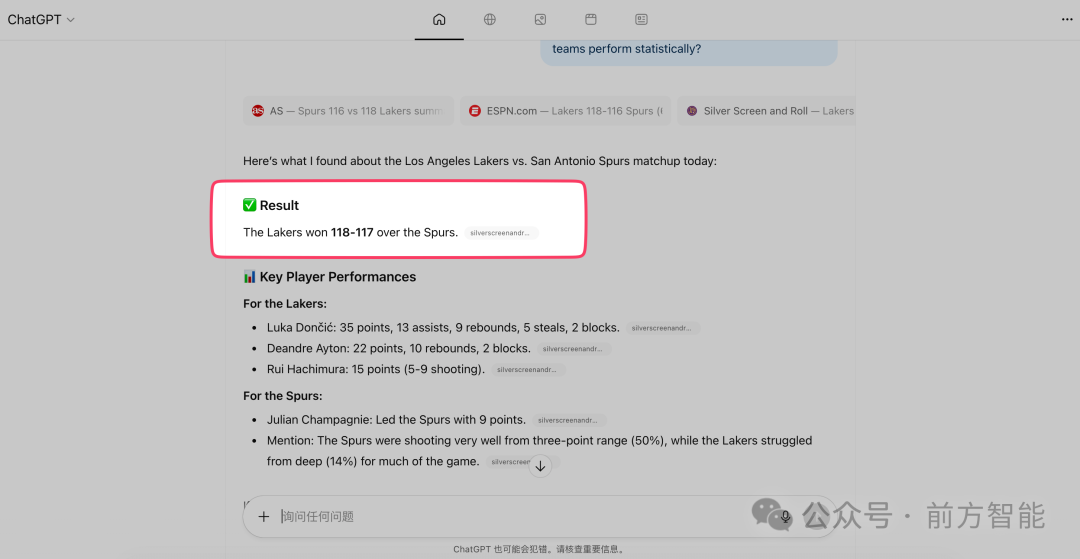The image size is (1080, 559).
Task: Open the AS Spurs vs Lakers source
Action: coord(348,111)
